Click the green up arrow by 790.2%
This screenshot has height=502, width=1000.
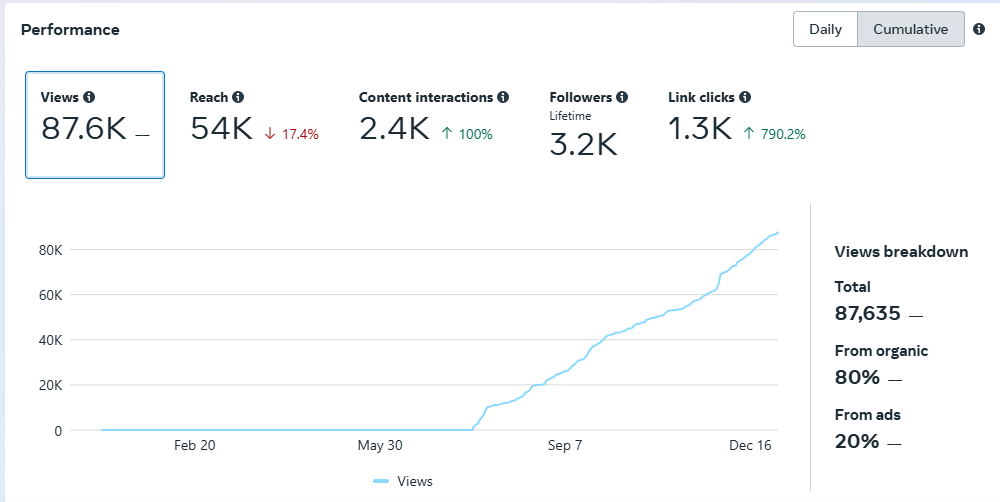click(x=749, y=133)
